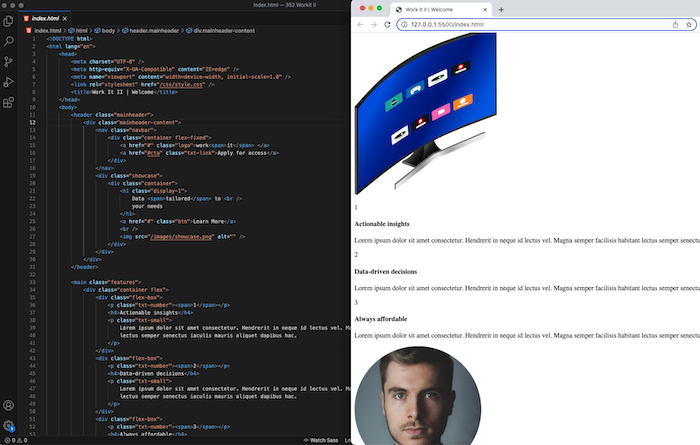Click the div class="showcase" code line

point(129,175)
